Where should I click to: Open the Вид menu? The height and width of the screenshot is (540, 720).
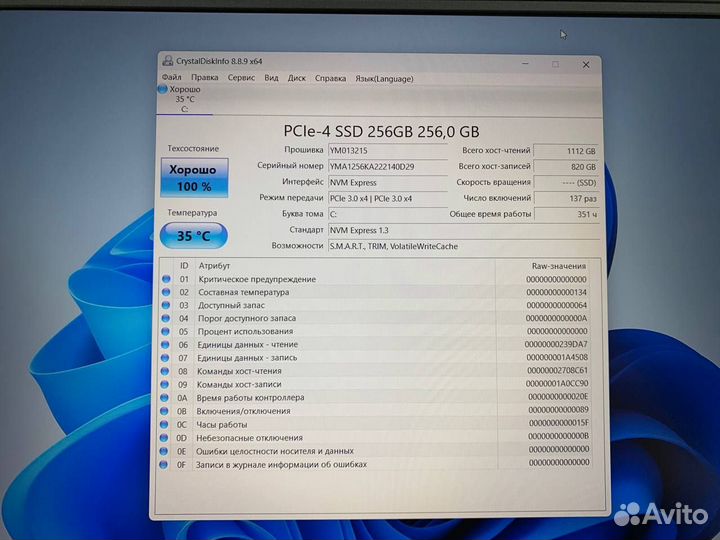pyautogui.click(x=271, y=78)
